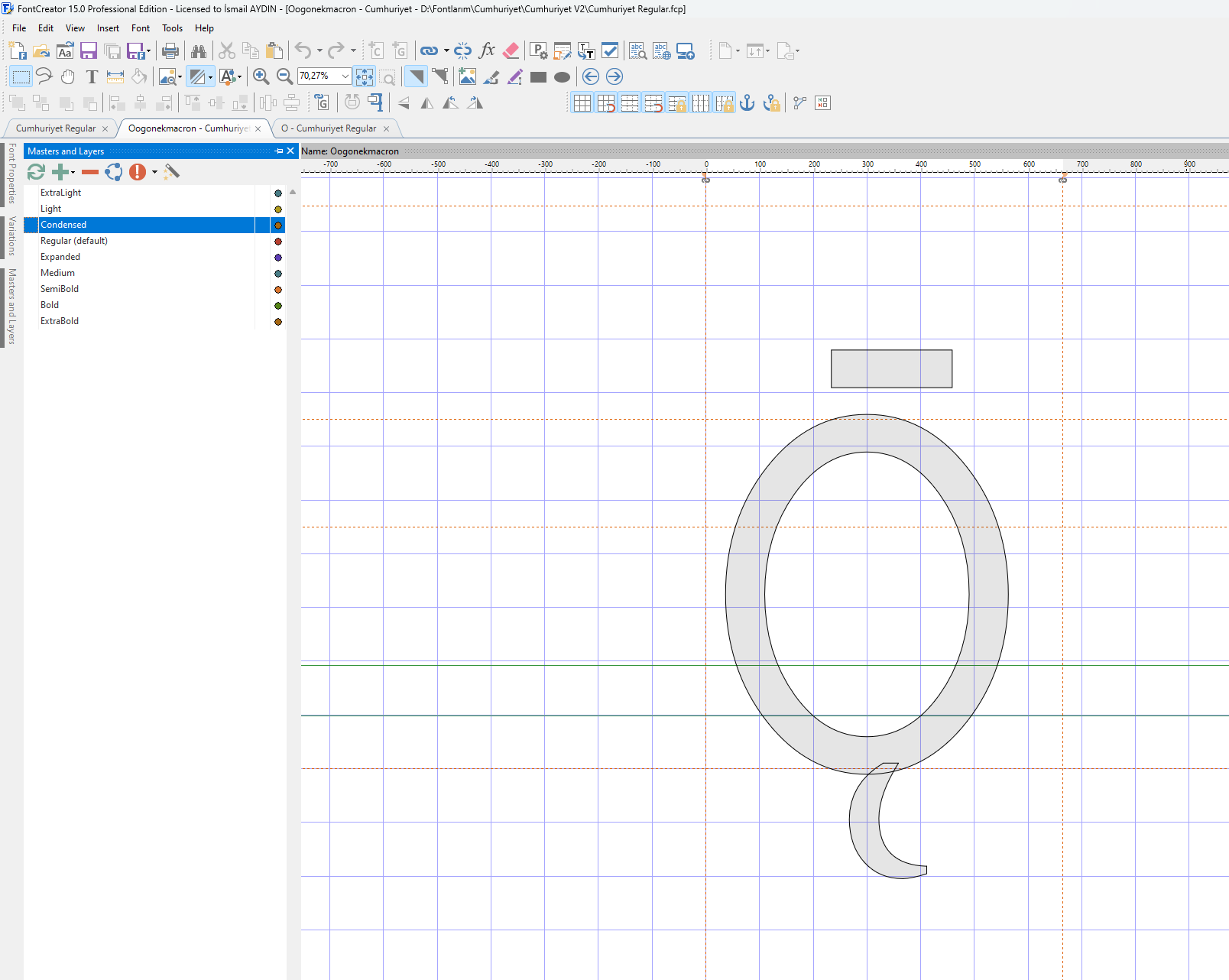The height and width of the screenshot is (980, 1229).
Task: Select the rectangle selection tool
Action: [x=21, y=76]
